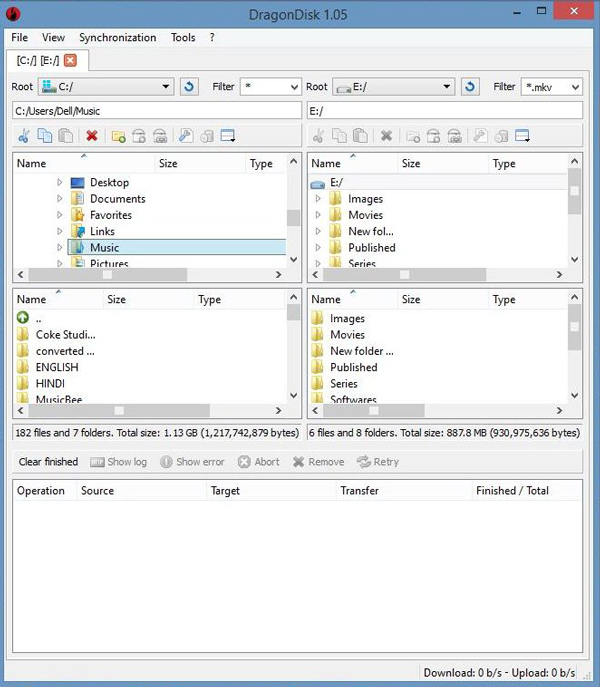Click the Show log button
Viewport: 600px width, 687px height.
pyautogui.click(x=118, y=462)
